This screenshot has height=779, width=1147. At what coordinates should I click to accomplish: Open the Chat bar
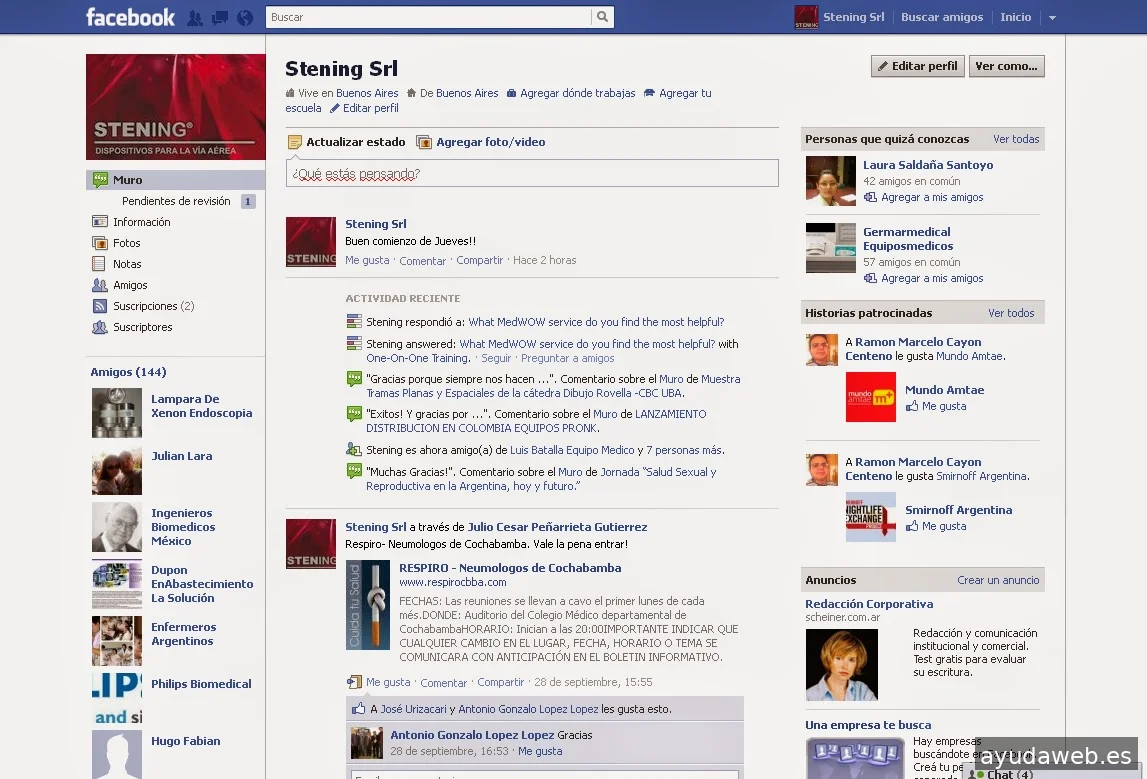[1008, 773]
